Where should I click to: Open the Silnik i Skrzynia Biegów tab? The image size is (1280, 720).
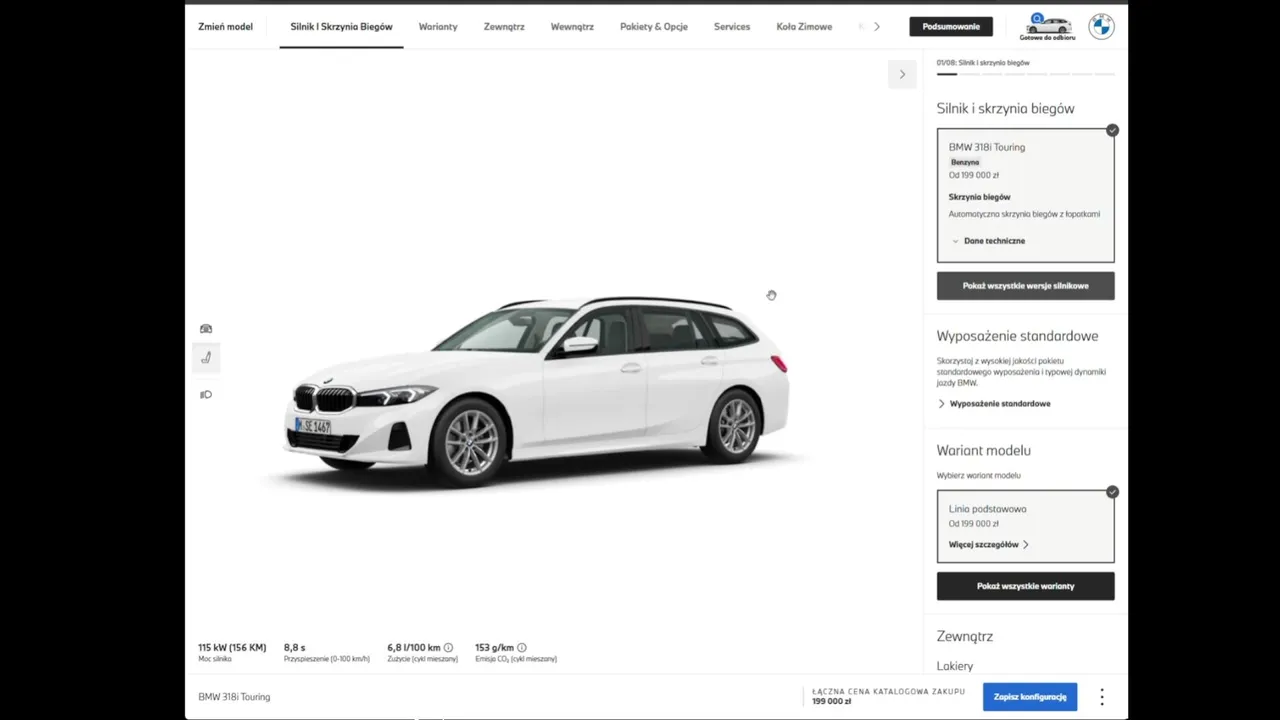(x=341, y=27)
